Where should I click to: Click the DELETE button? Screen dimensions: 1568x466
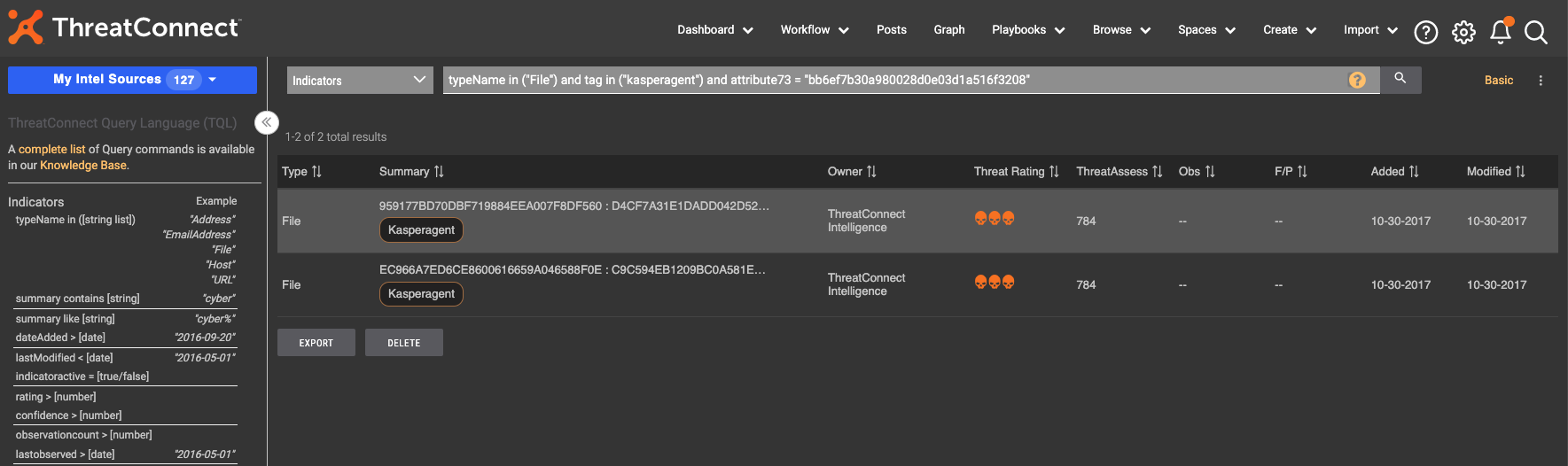404,343
